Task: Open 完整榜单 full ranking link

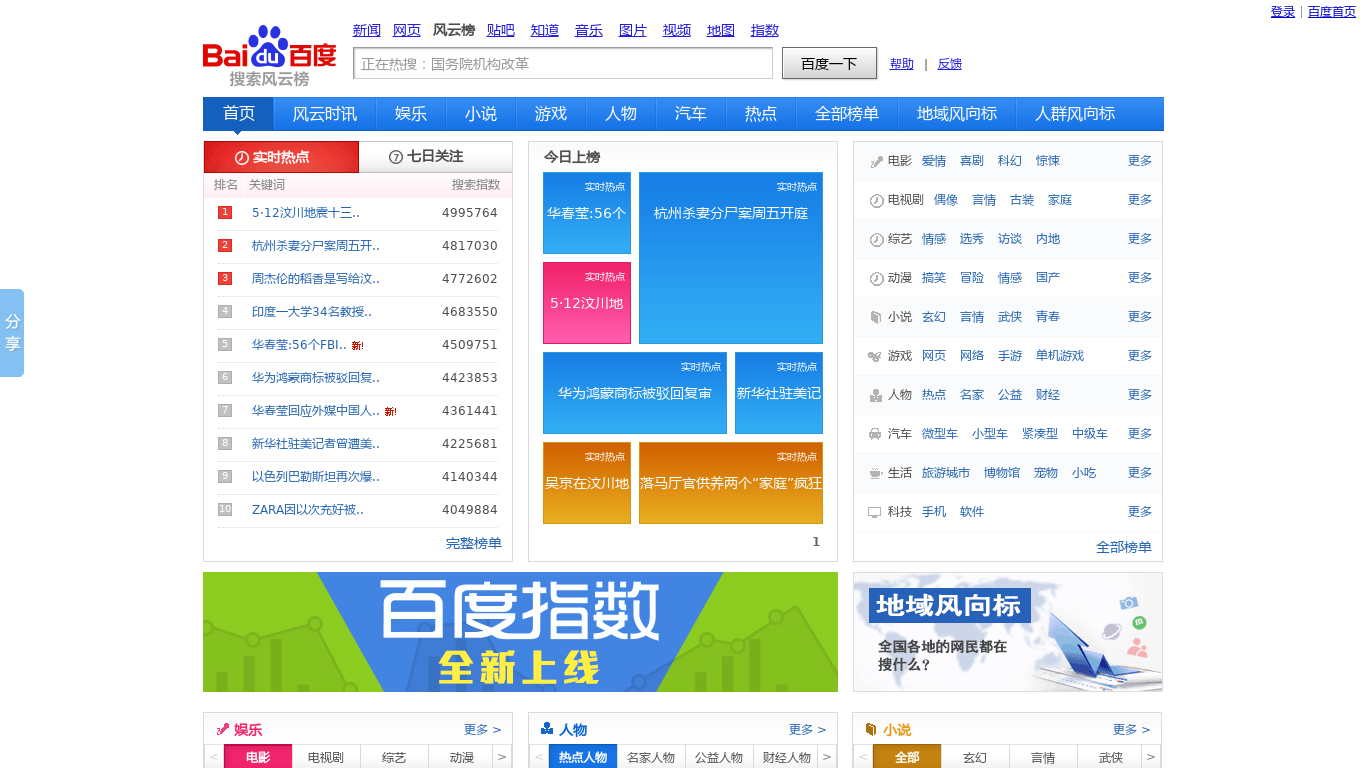Action: (474, 543)
